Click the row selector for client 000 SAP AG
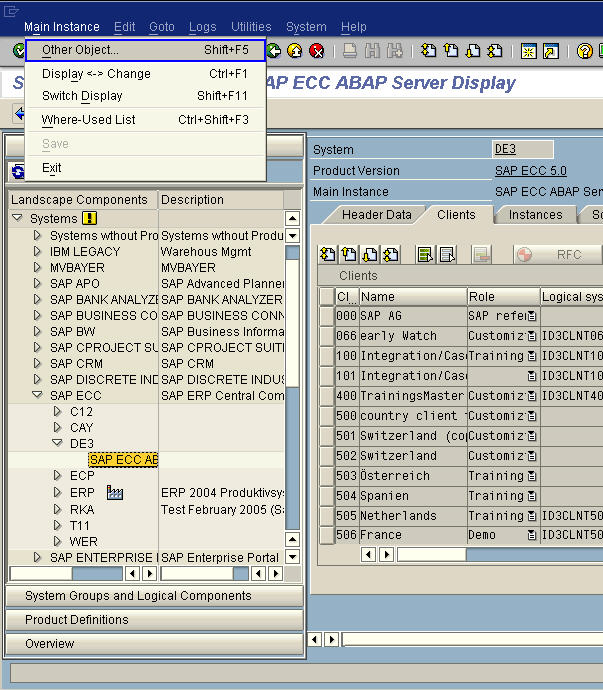 tap(327, 316)
